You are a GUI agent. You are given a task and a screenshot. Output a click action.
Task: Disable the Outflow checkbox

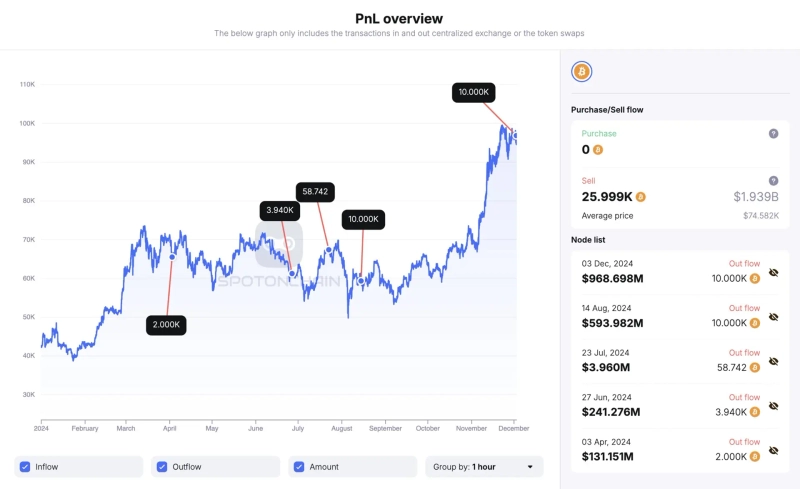click(x=163, y=467)
